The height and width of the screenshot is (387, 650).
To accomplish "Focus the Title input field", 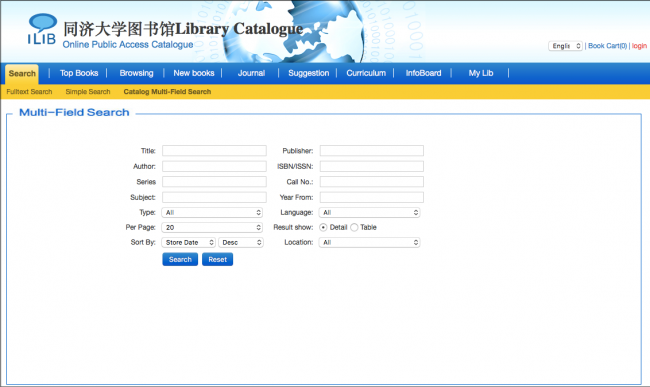I will pos(214,151).
